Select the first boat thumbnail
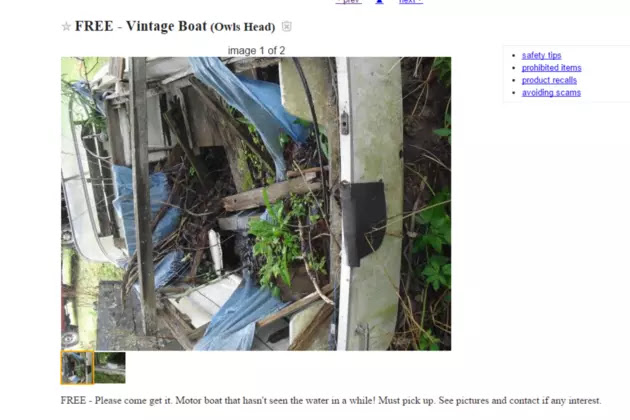 (x=77, y=367)
